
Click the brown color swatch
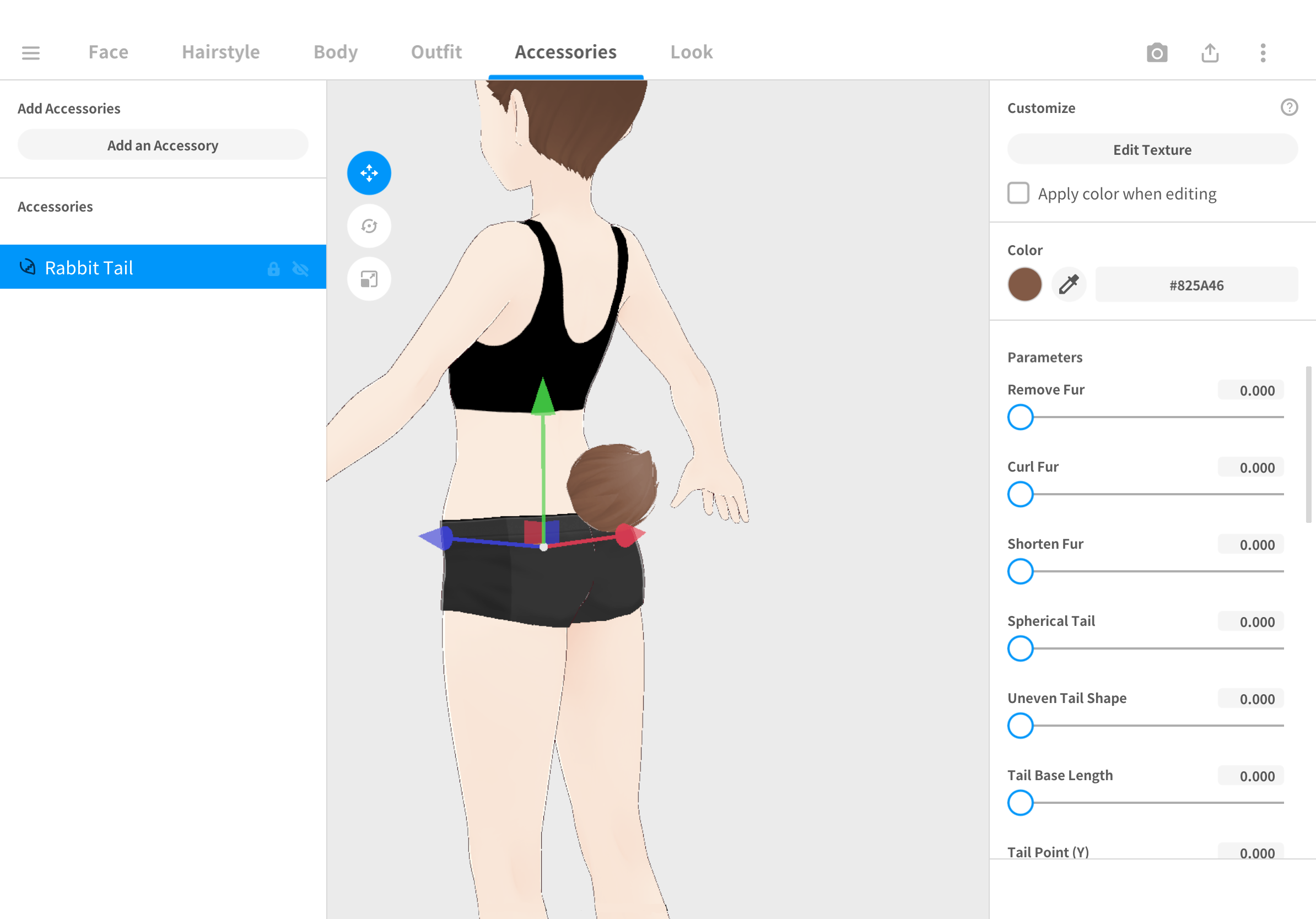click(x=1024, y=284)
